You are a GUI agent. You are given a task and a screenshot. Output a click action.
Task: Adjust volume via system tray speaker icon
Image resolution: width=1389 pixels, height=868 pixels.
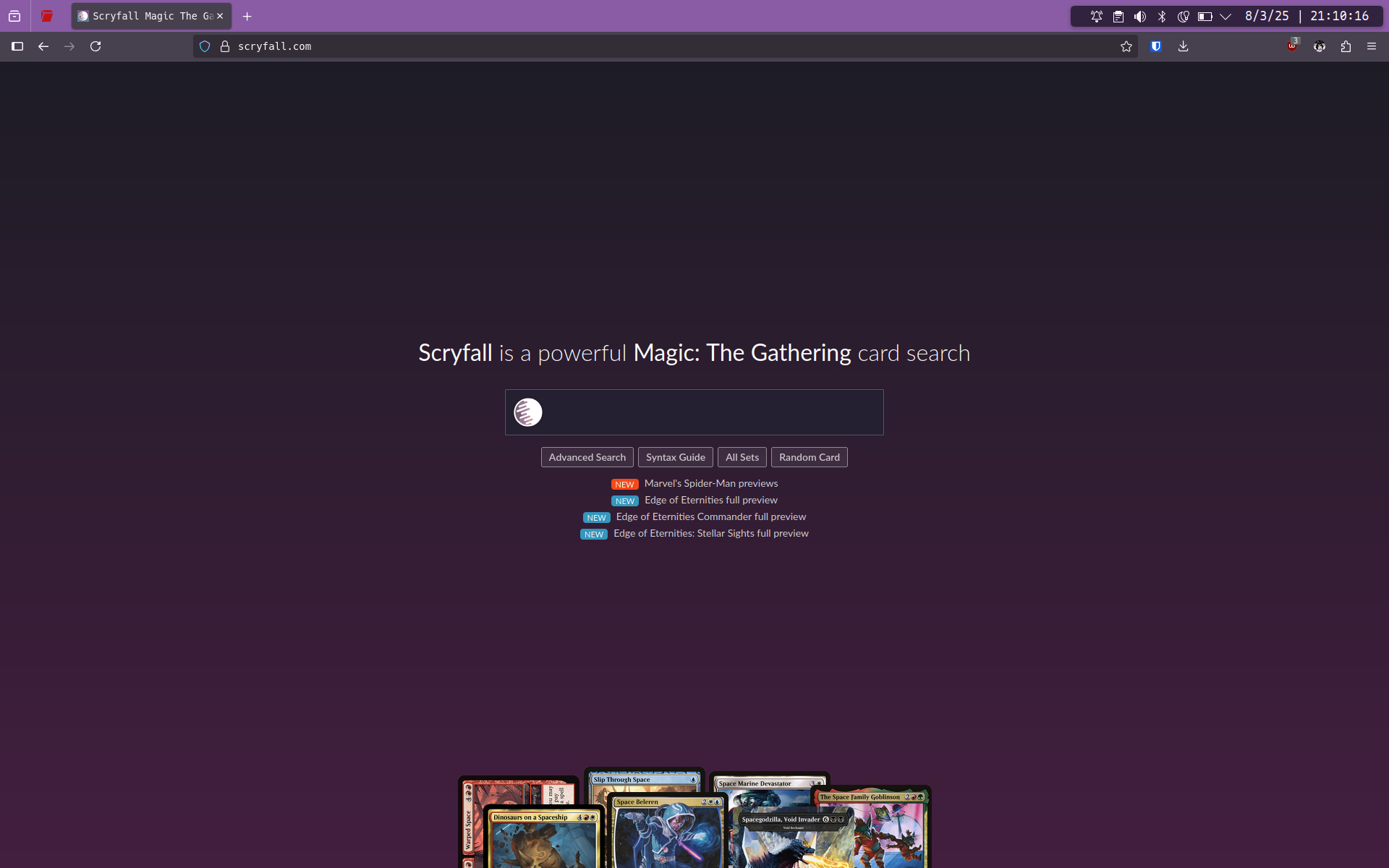coord(1140,16)
